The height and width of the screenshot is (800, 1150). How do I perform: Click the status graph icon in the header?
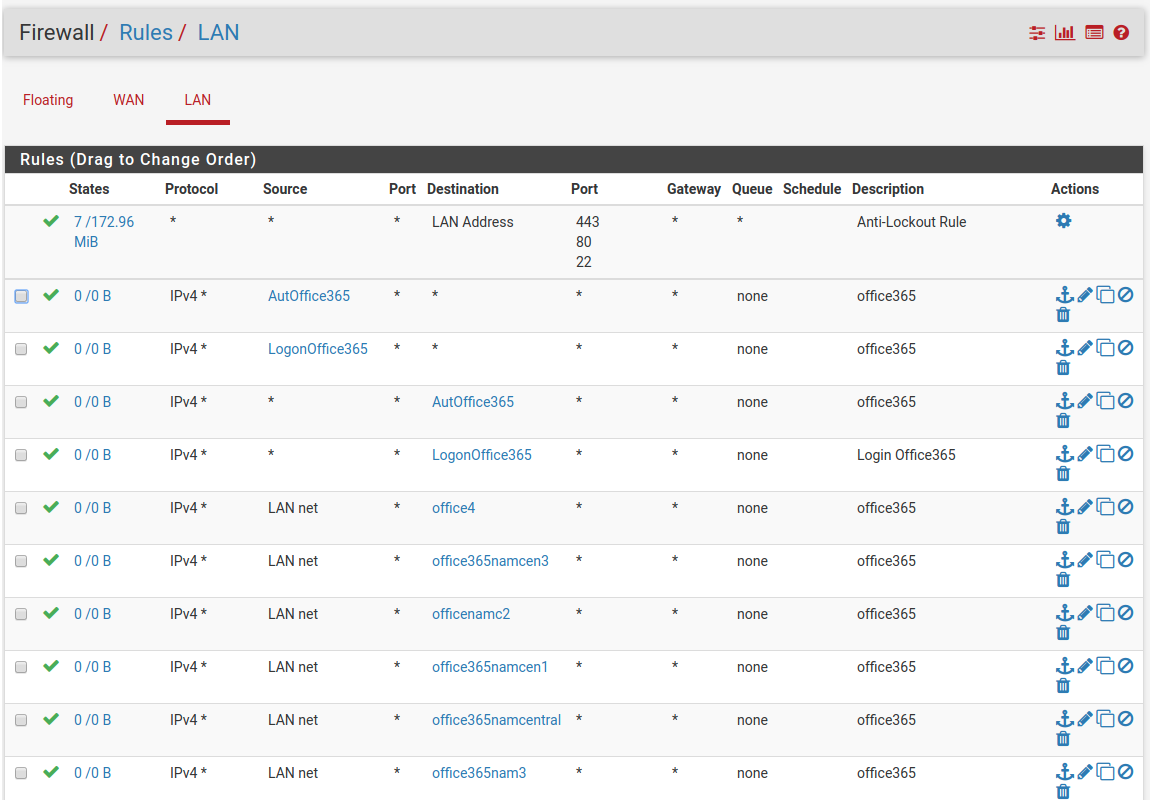coord(1065,32)
